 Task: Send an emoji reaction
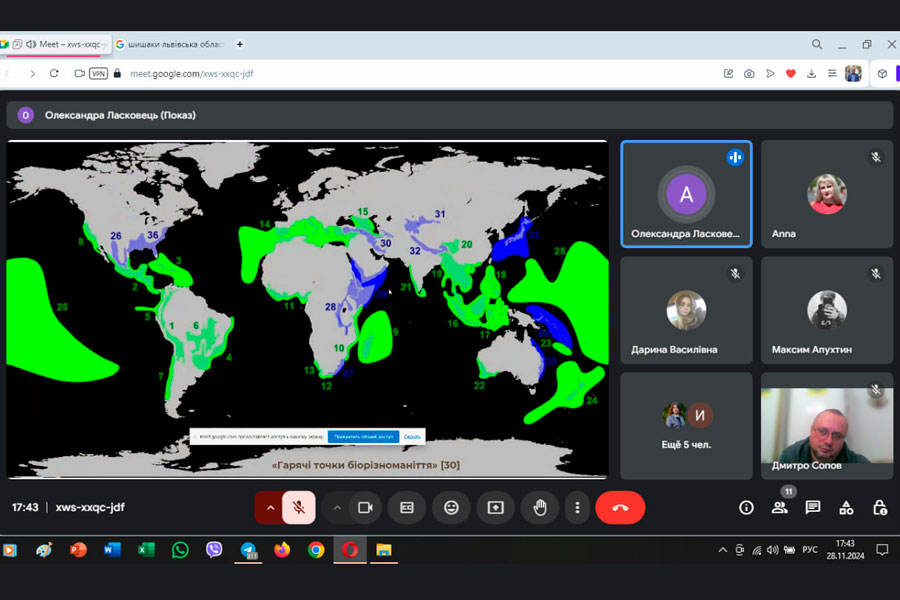click(451, 507)
